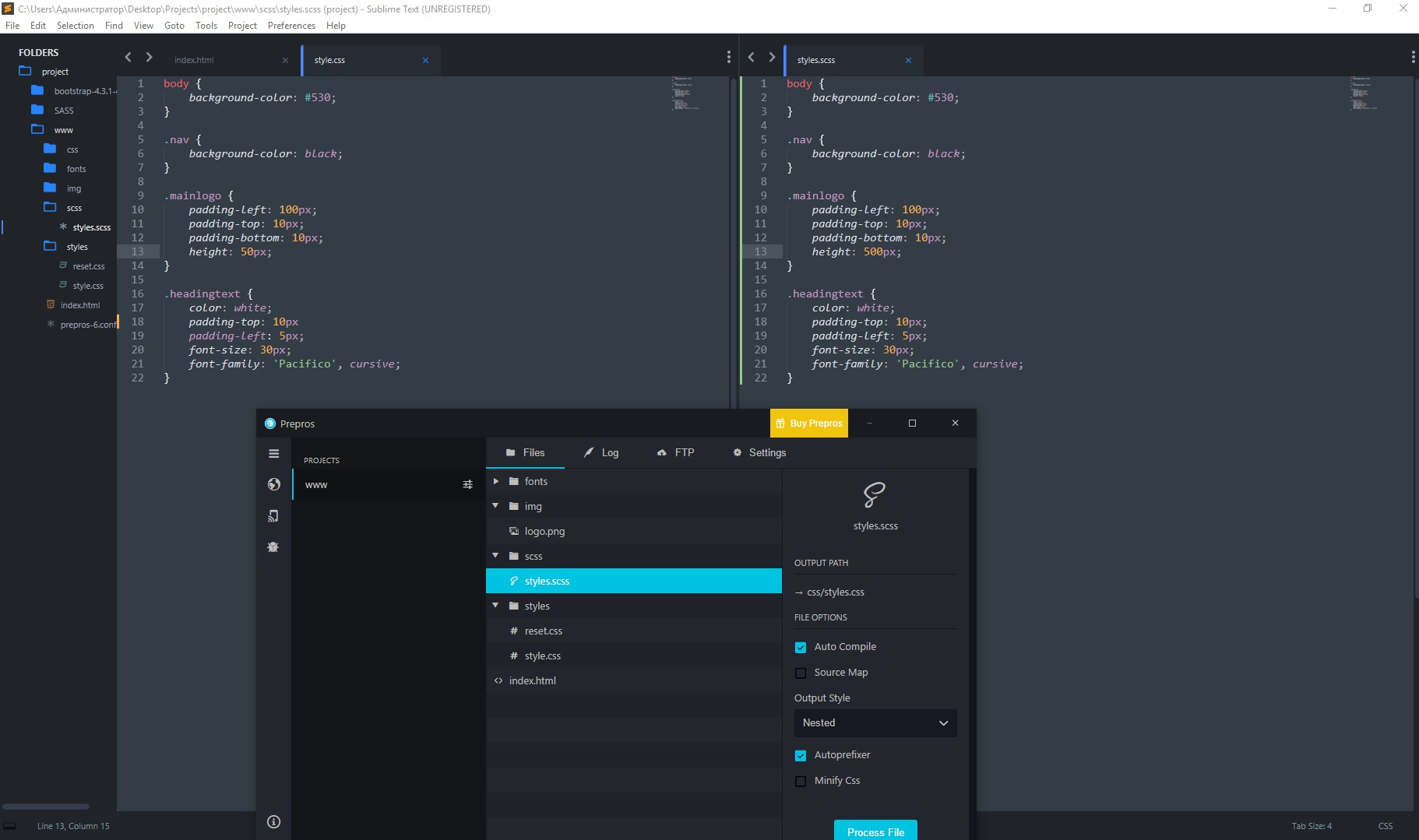Click the bug inspector icon in Prepros

pyautogui.click(x=273, y=547)
